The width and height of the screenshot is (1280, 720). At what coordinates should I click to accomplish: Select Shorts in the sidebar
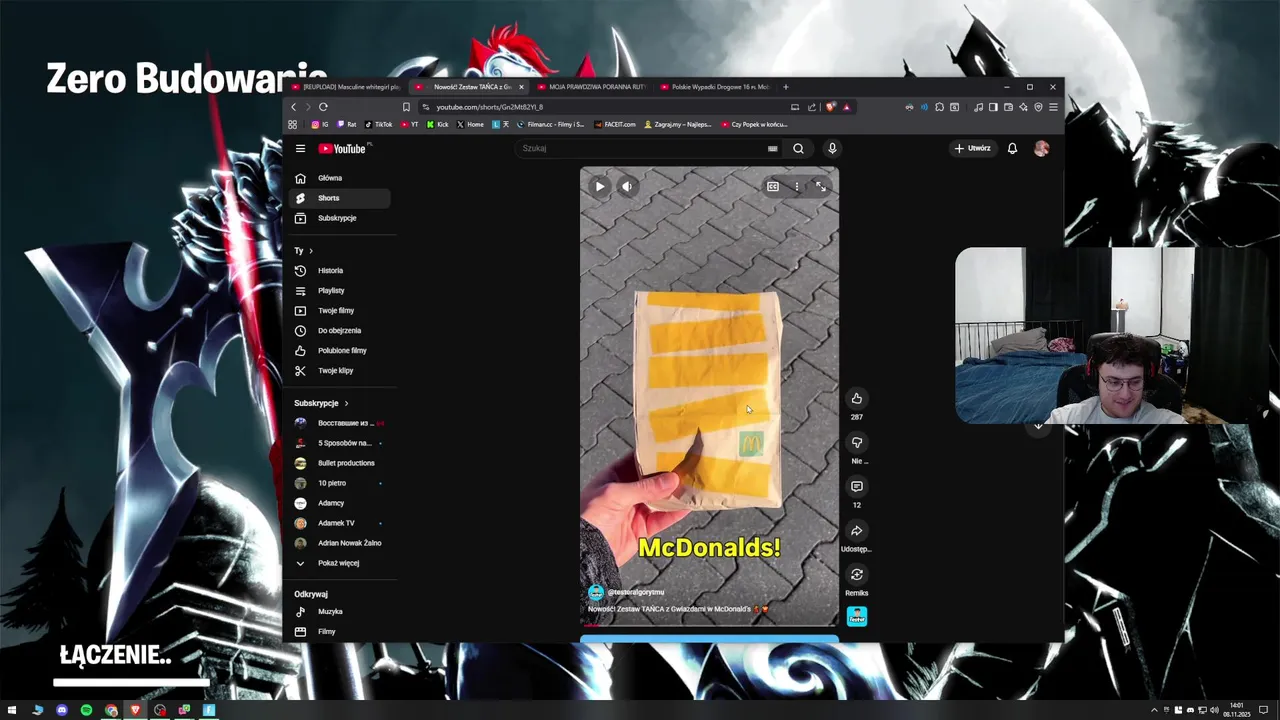coord(340,198)
